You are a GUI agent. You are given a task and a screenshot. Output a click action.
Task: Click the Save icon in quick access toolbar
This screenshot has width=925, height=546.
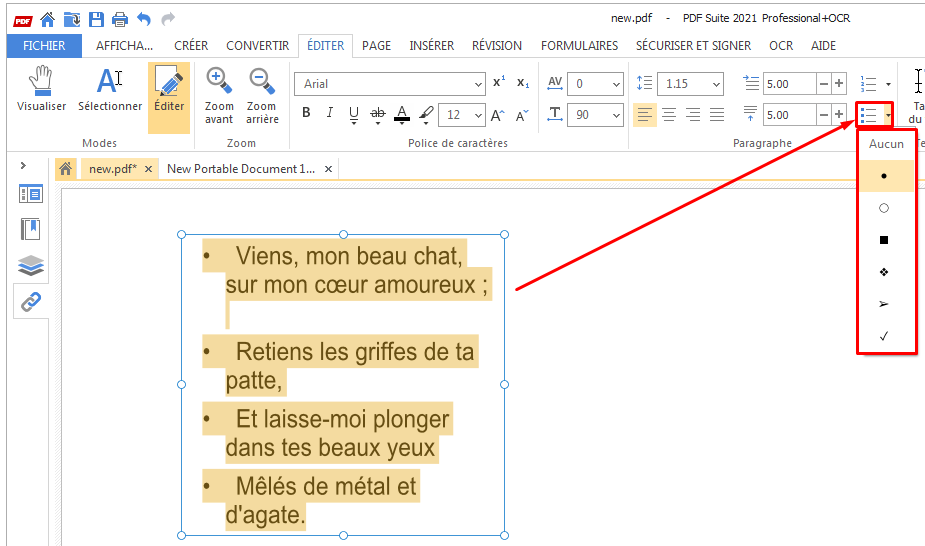click(x=96, y=19)
